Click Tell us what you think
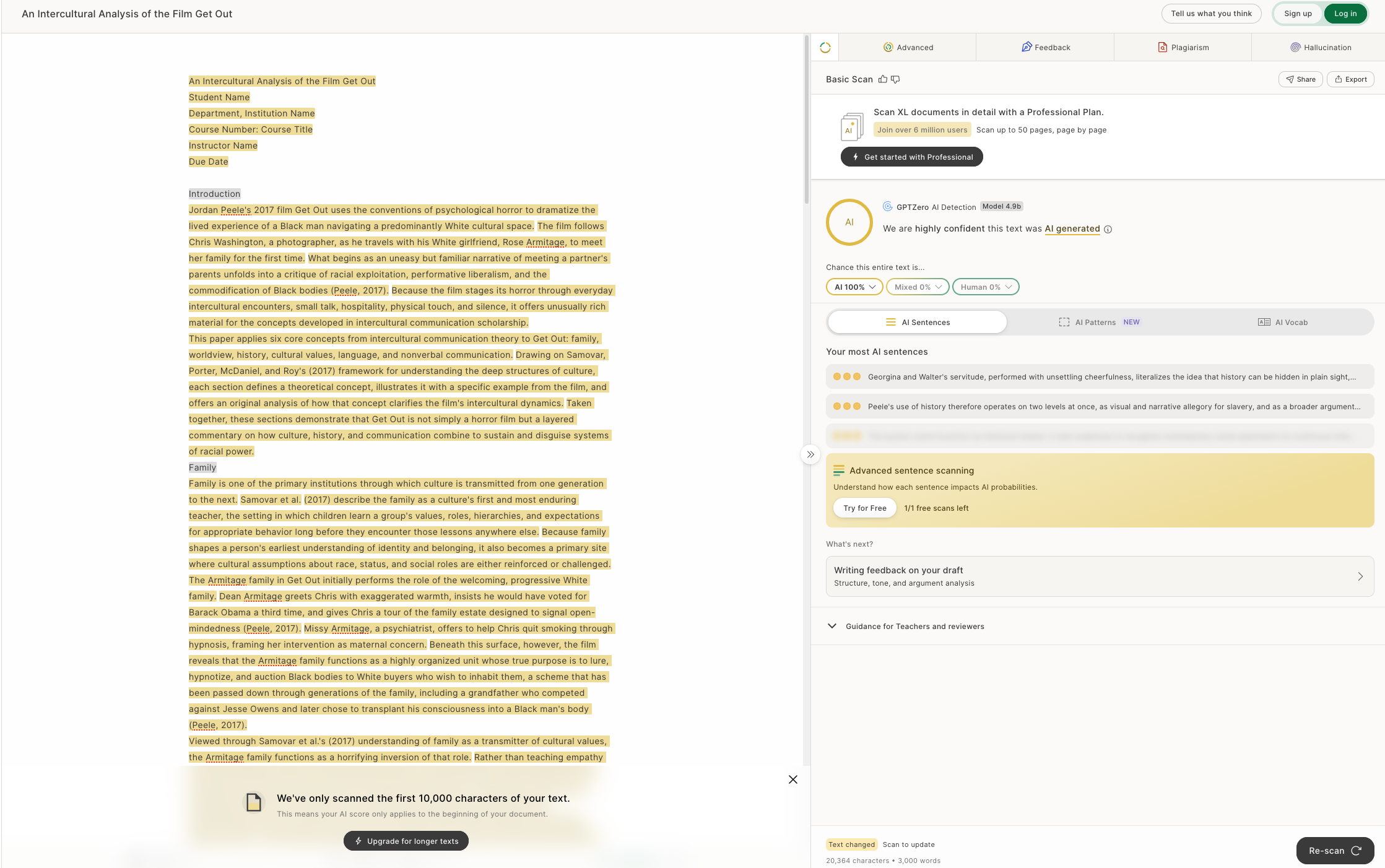The image size is (1385, 868). [1211, 14]
